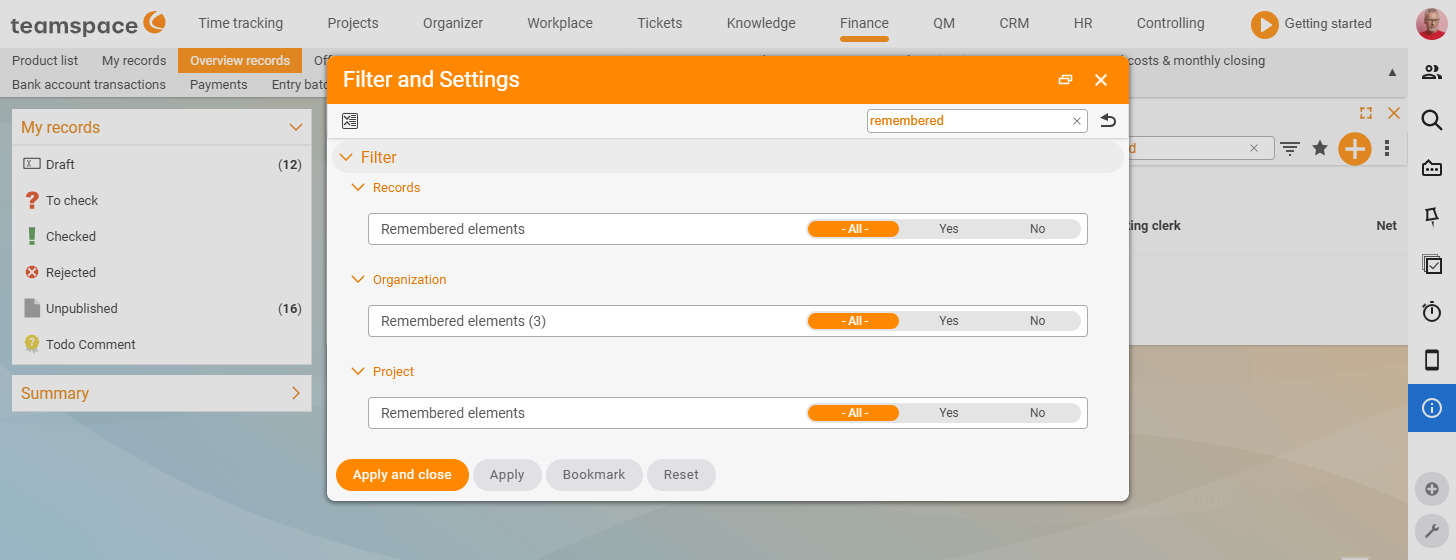Open the search magnifier in sidebar

click(1432, 120)
